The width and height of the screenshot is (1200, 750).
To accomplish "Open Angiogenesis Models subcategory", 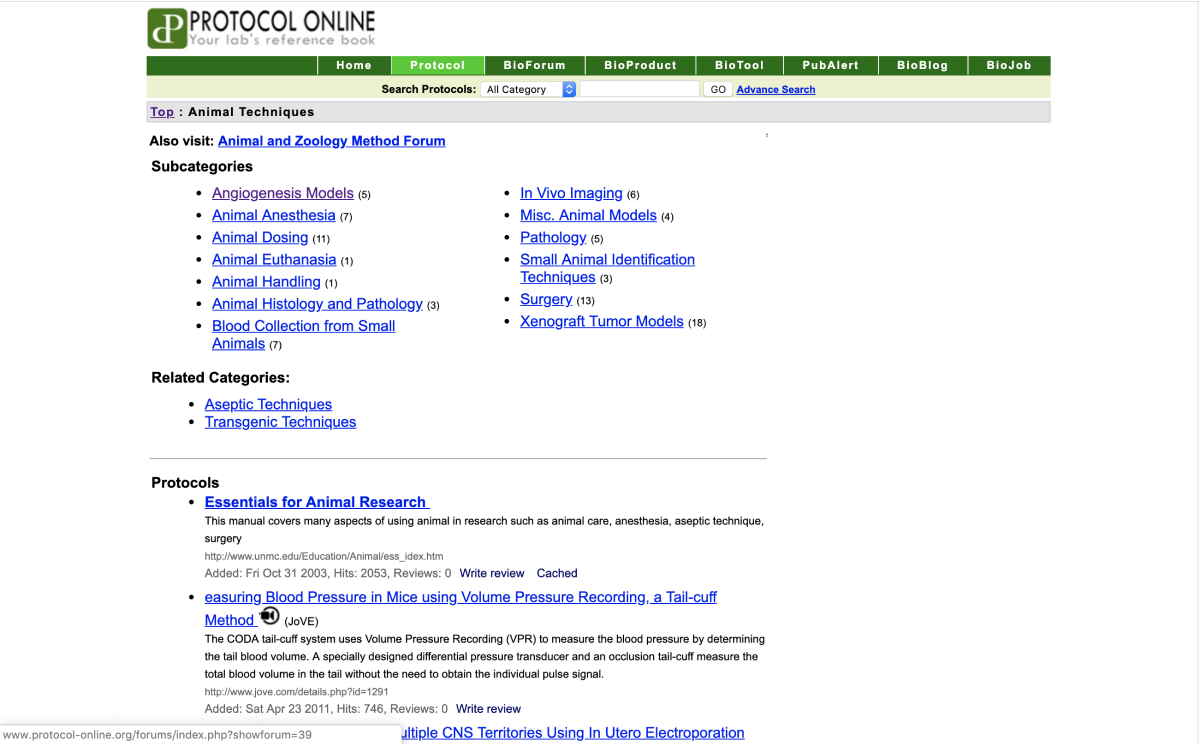I will tap(283, 193).
